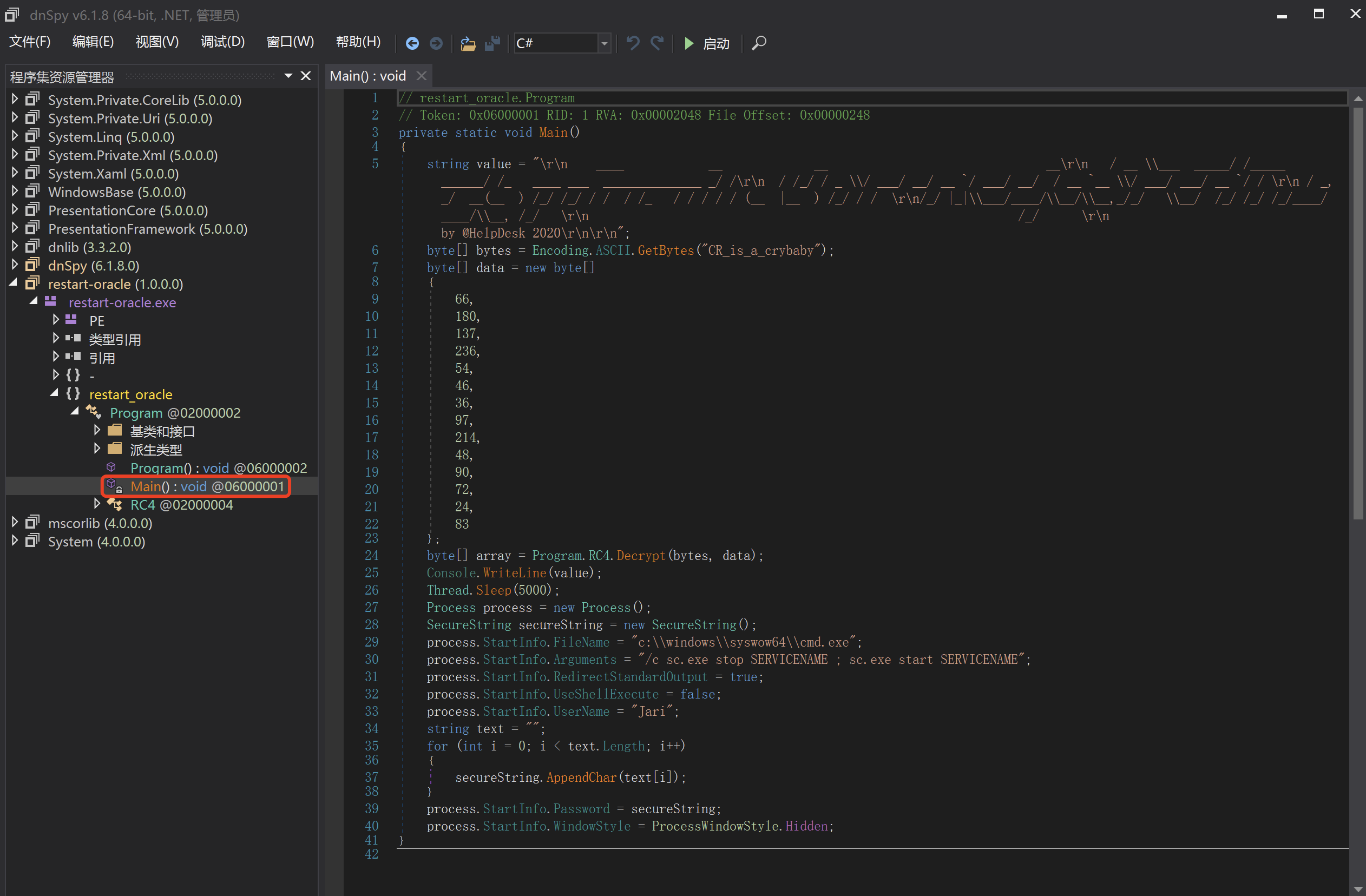The width and height of the screenshot is (1366, 896).
Task: Click the vertical scrollbar down arrow
Action: 1358,888
